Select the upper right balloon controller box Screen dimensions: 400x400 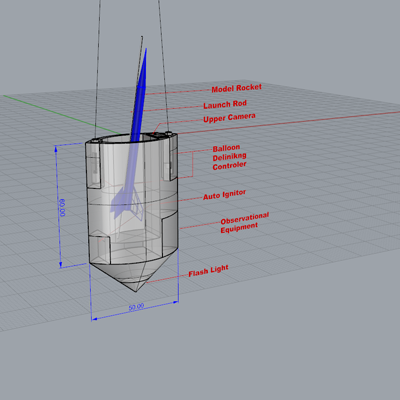(170, 158)
